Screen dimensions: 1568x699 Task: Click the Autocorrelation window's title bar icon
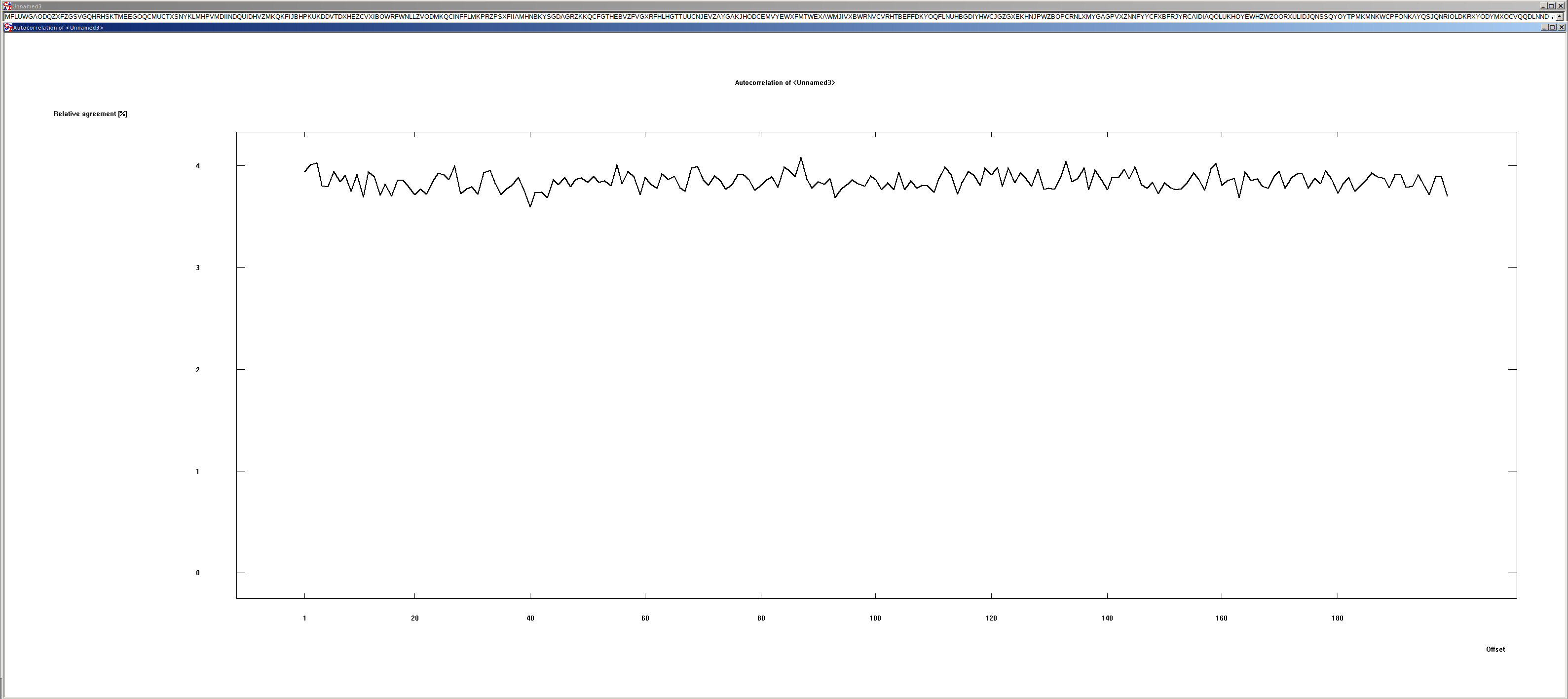[8, 28]
